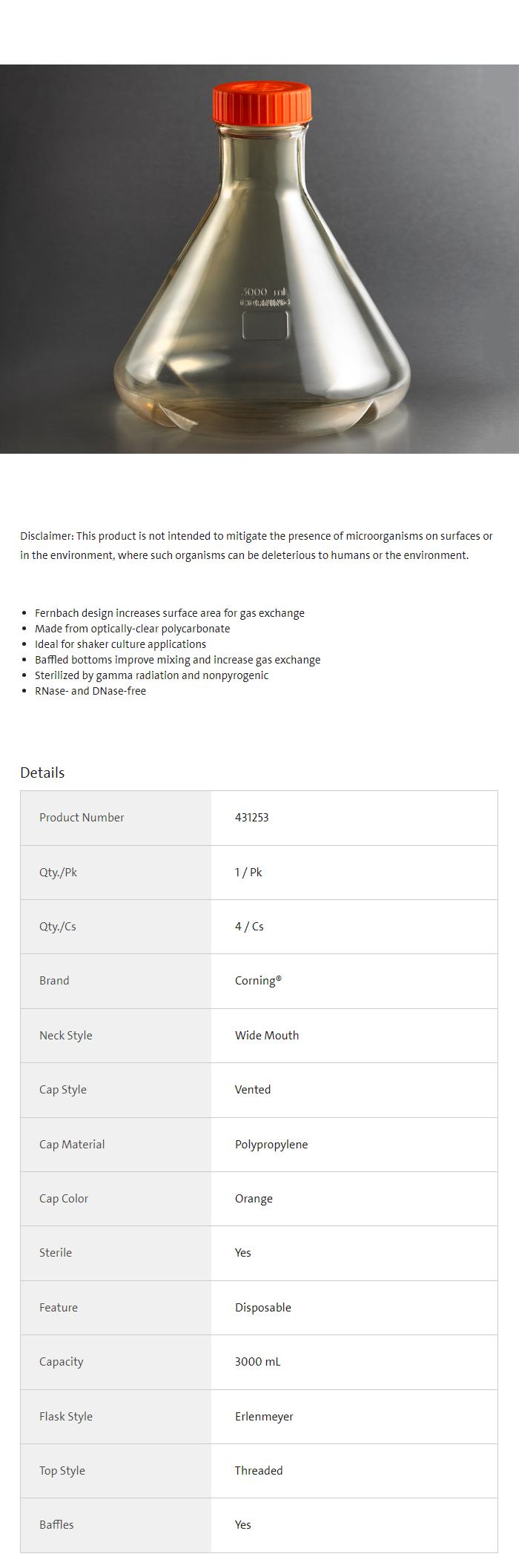
Task: Click the Disposable feature value
Action: (263, 1308)
